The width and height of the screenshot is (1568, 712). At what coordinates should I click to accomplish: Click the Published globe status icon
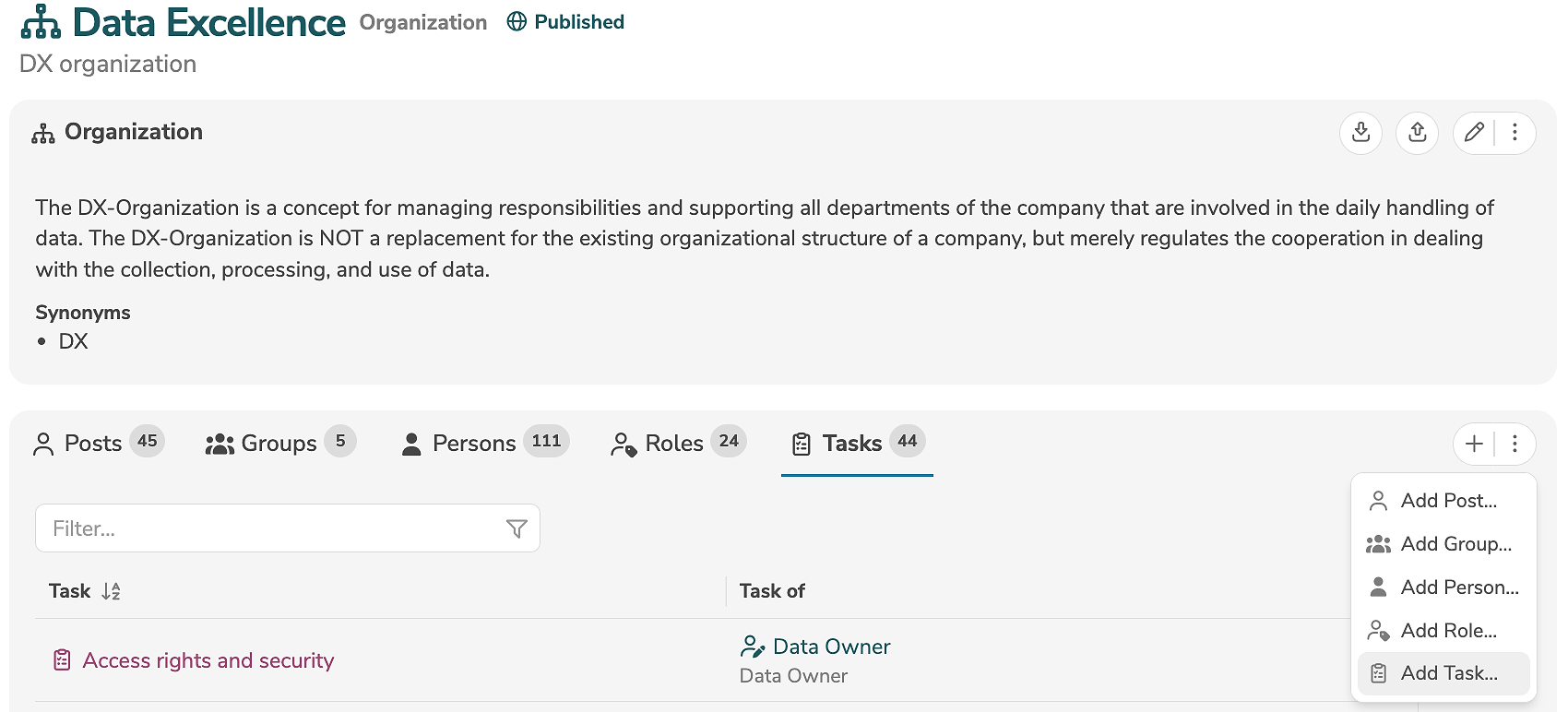[x=517, y=22]
